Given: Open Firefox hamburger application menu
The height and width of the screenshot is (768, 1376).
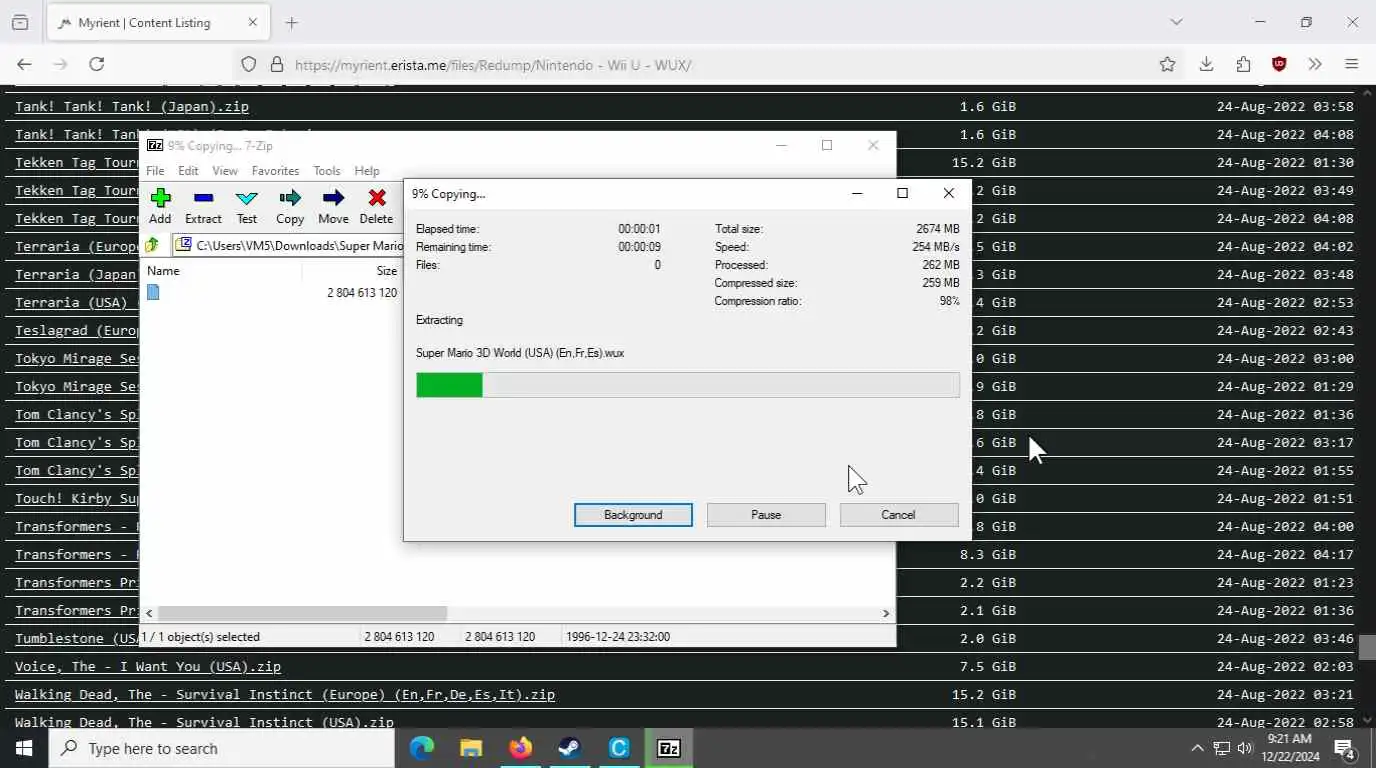Looking at the screenshot, I should pos(1351,64).
